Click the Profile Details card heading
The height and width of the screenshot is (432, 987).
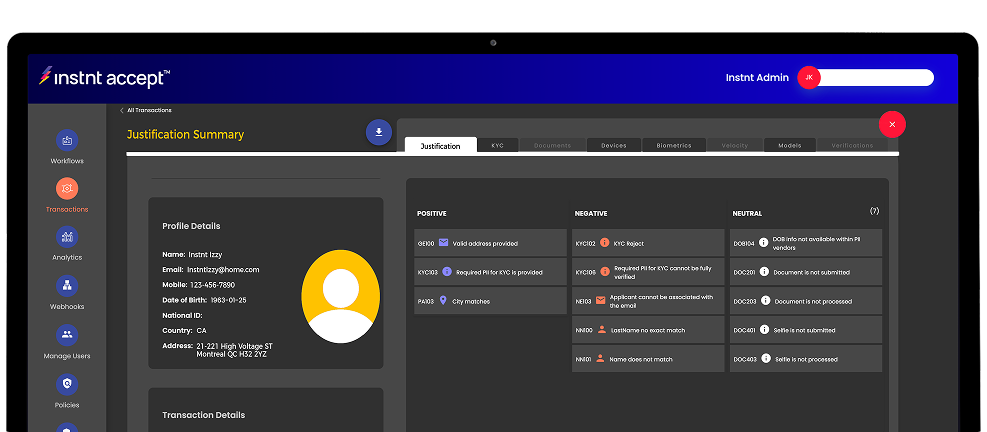point(191,226)
